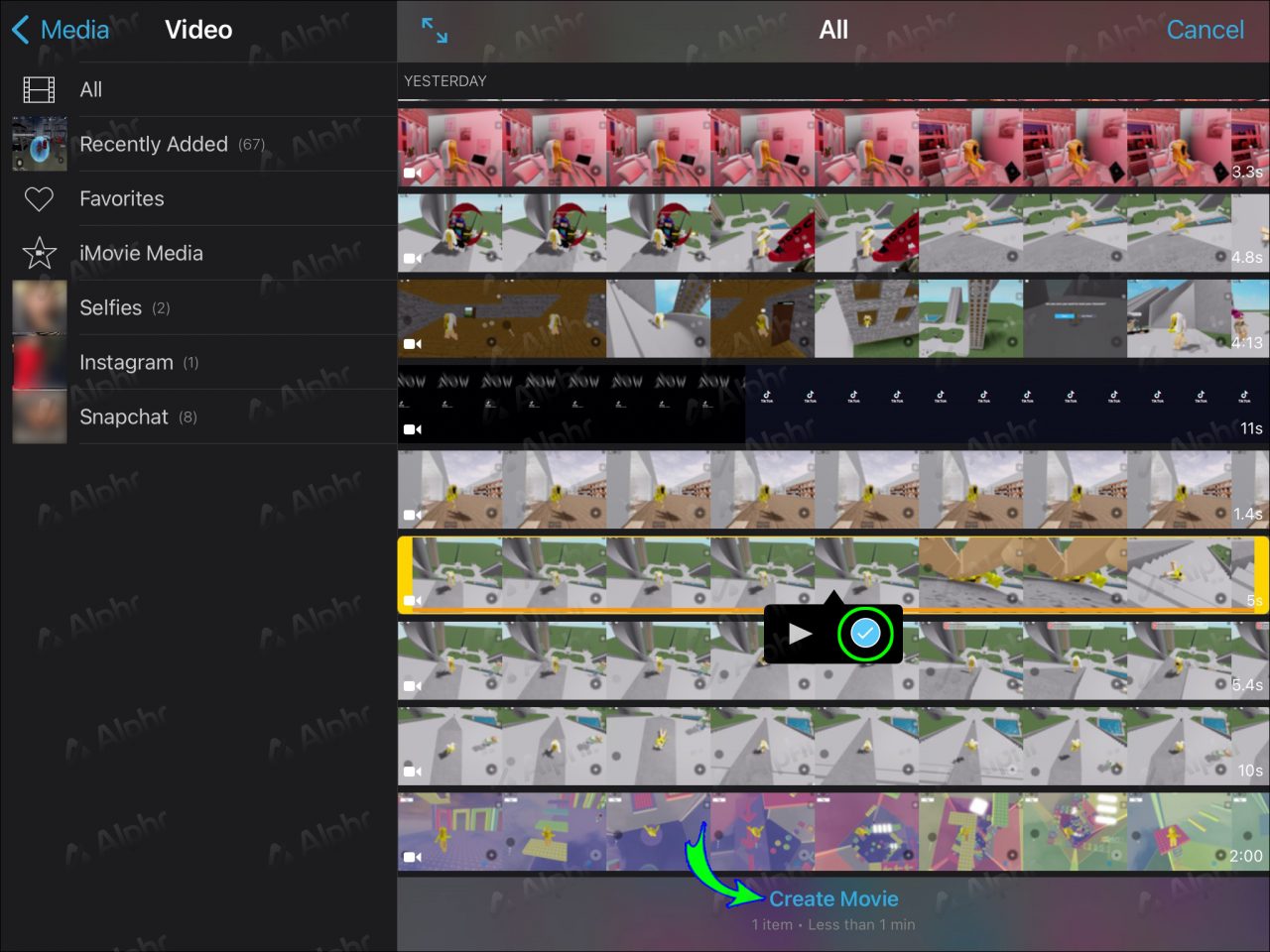This screenshot has width=1270, height=952.
Task: Deselect the clip via the blue checkmark
Action: coord(864,633)
